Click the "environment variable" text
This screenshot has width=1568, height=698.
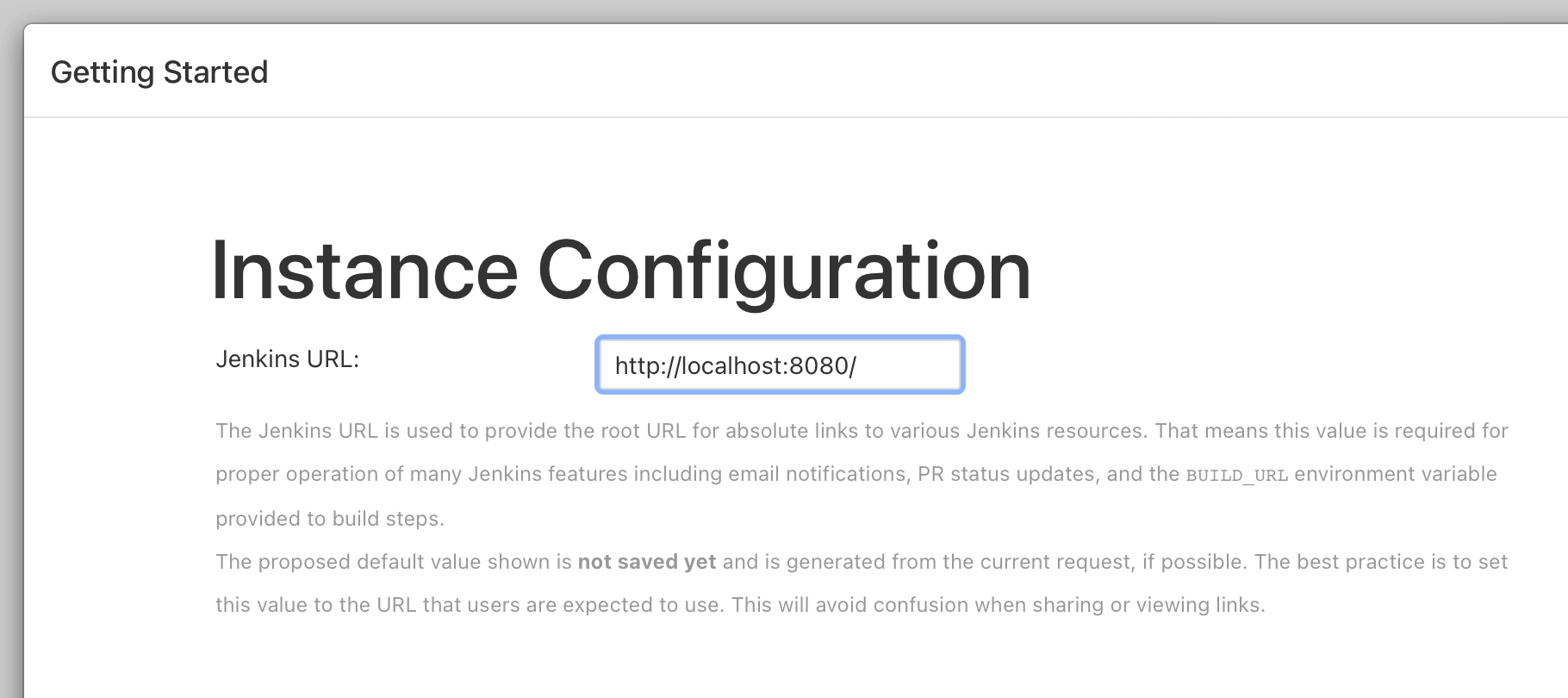point(1396,474)
